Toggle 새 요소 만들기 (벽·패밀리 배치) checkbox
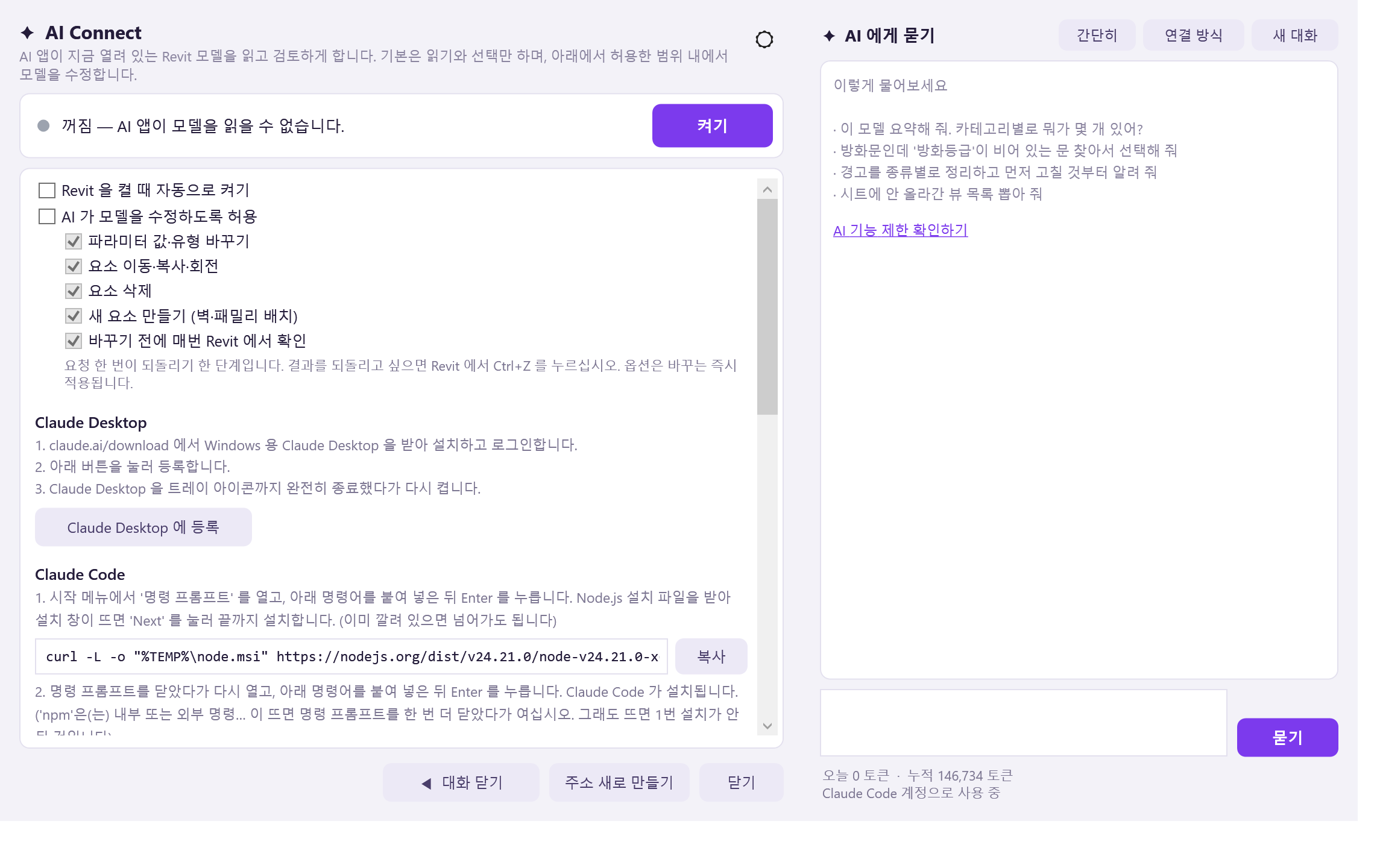1377x868 pixels. tap(74, 316)
